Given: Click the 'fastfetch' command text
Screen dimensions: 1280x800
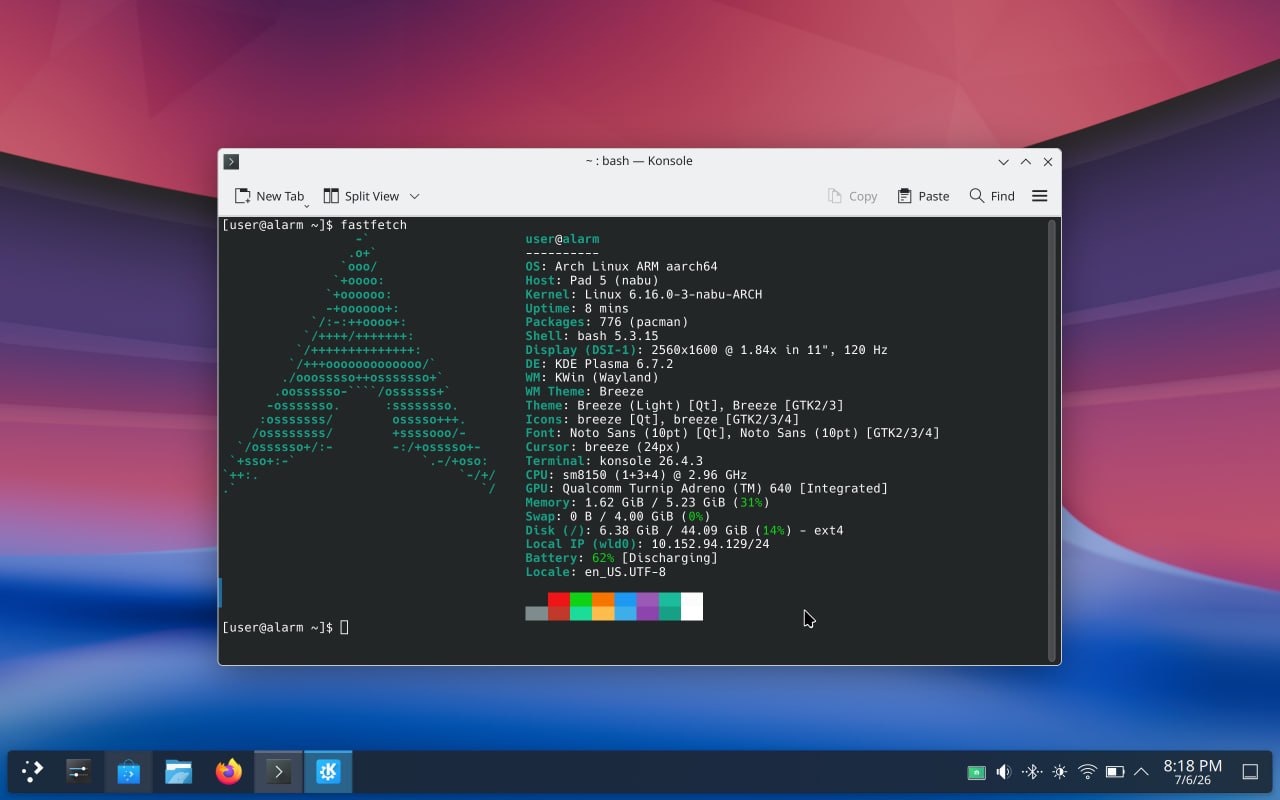Looking at the screenshot, I should (x=374, y=225).
